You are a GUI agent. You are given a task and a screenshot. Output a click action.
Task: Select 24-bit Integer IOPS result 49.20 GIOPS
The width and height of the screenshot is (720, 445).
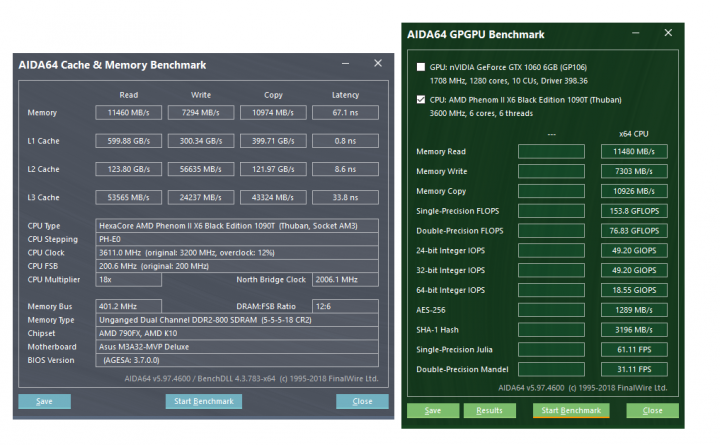pyautogui.click(x=634, y=250)
